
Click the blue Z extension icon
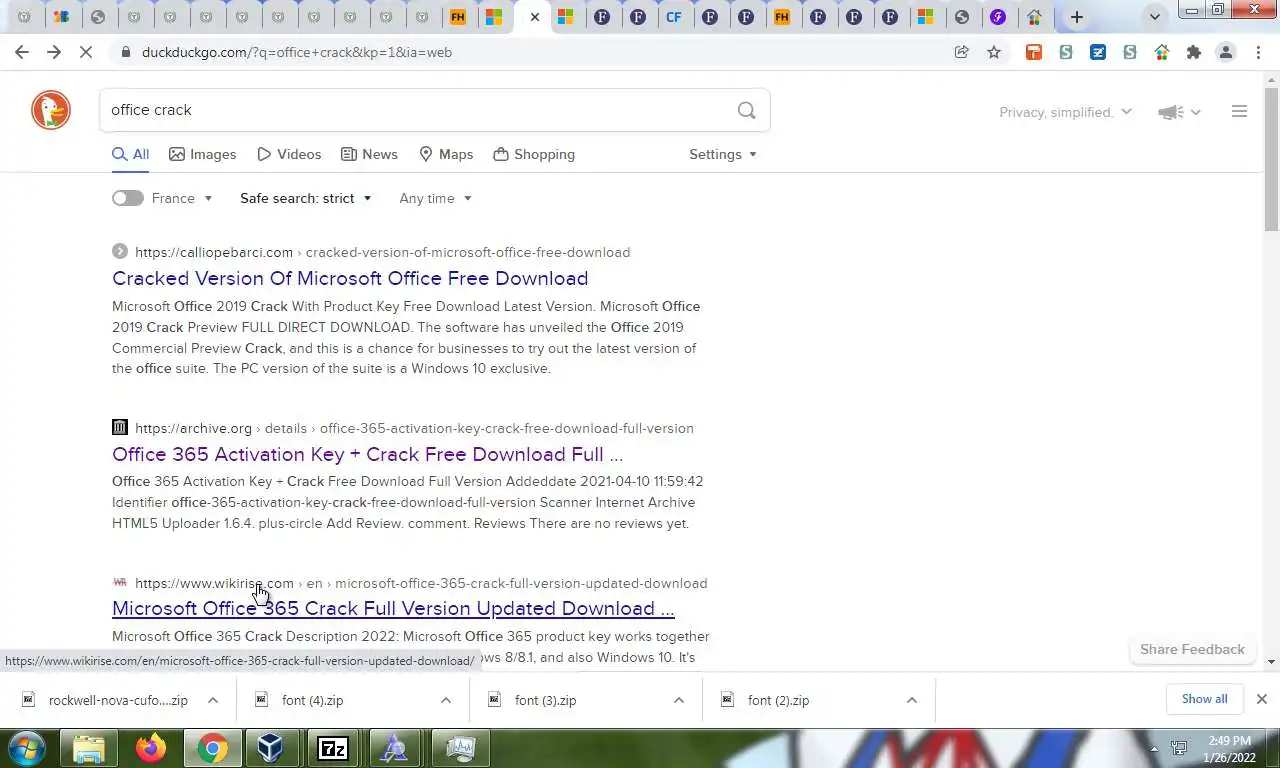(1098, 52)
